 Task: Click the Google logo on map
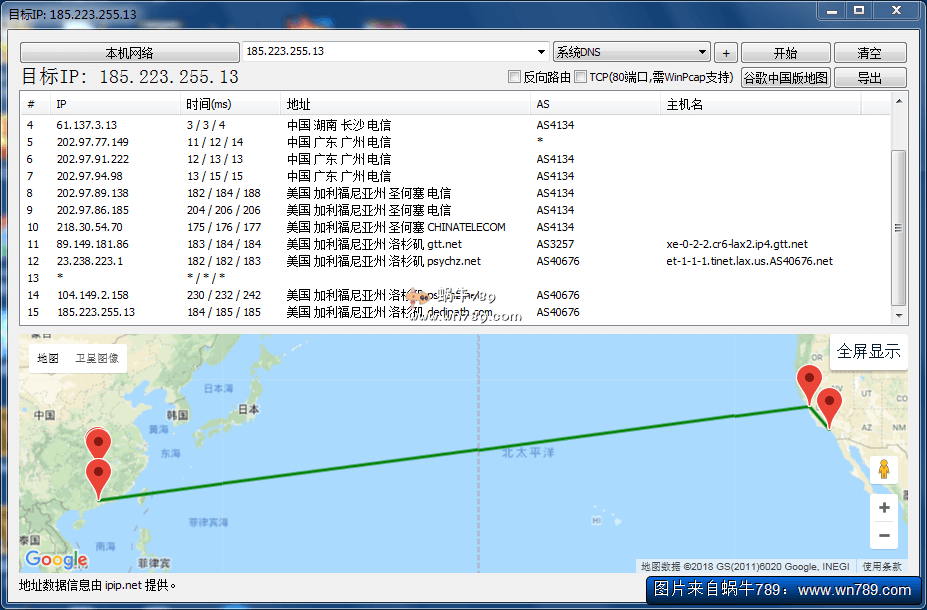click(x=56, y=560)
